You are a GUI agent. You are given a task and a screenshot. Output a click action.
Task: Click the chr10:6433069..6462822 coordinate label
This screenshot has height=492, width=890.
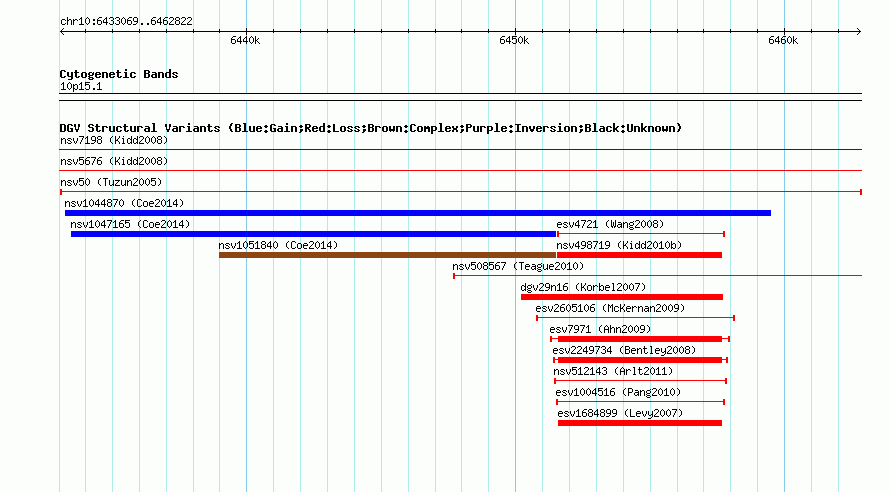126,21
